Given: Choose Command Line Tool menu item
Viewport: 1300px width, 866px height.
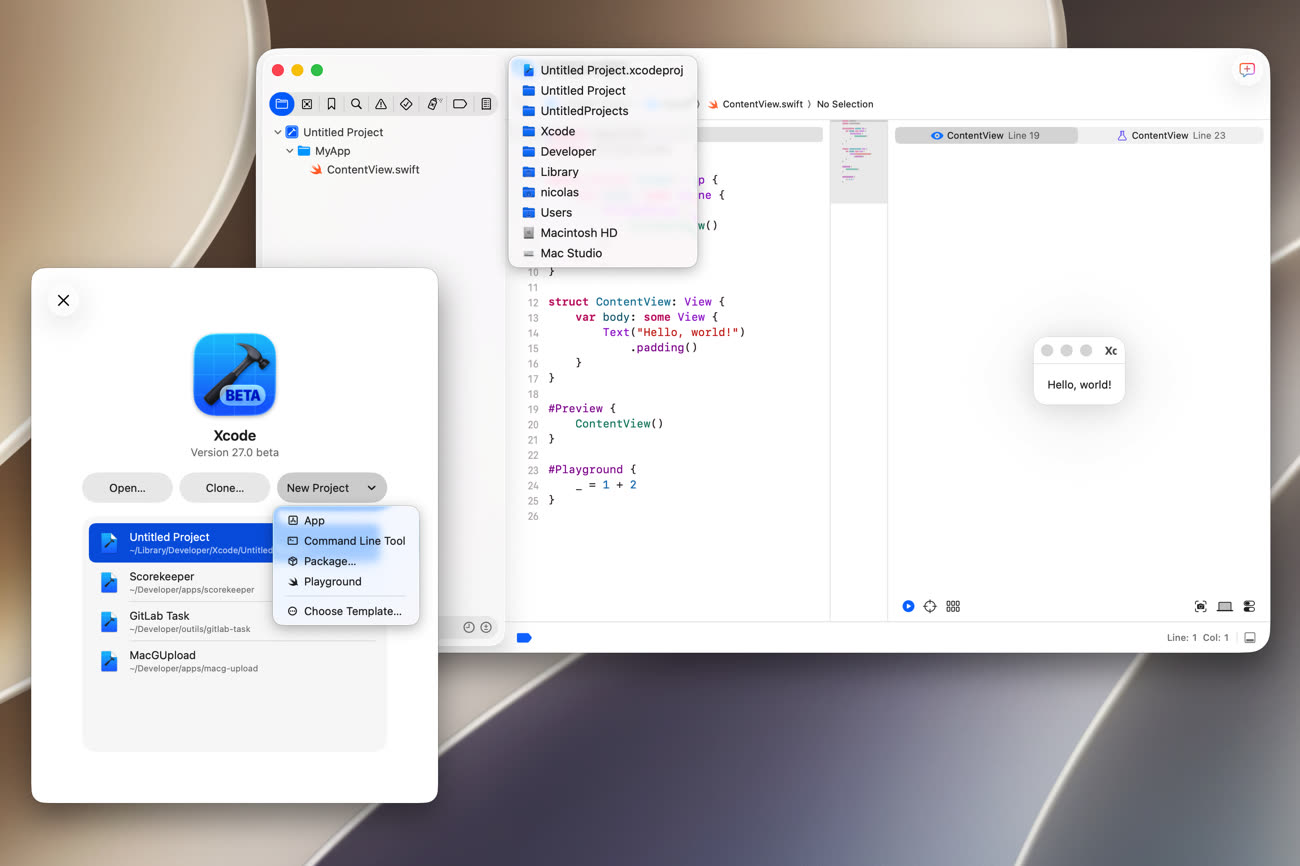Looking at the screenshot, I should click(x=346, y=541).
